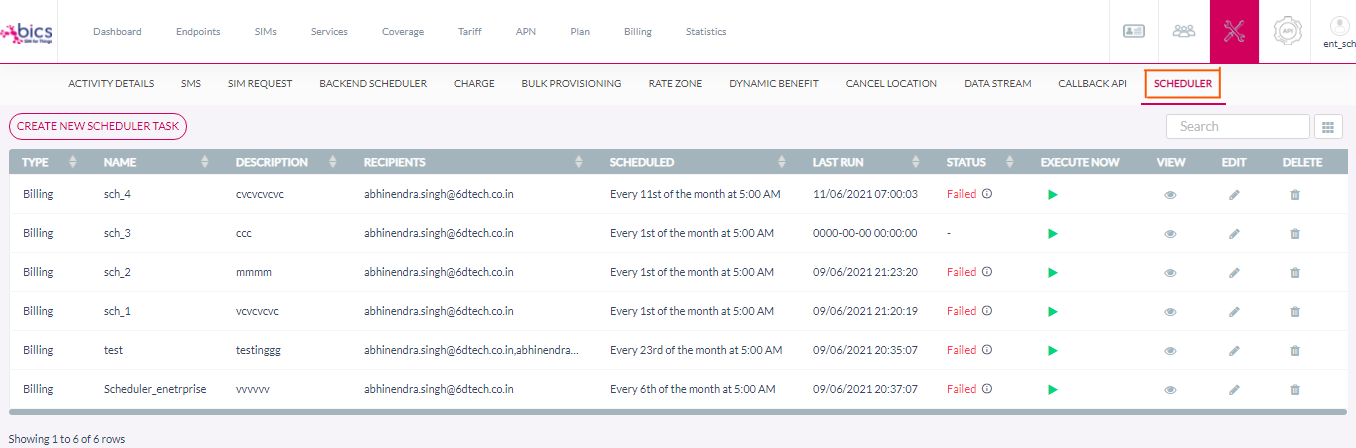
Task: Show failure info icon for sch_4 status
Action: (x=987, y=194)
